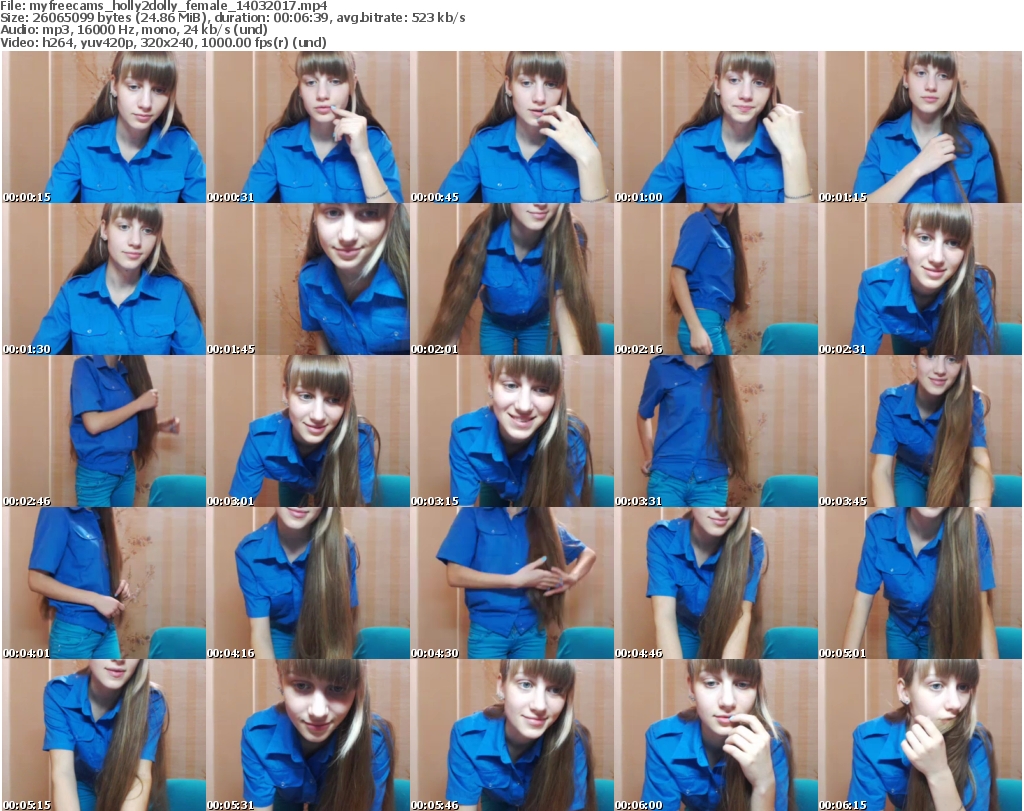Select the frame stamped 00:05:46
The image size is (1024, 811).
coord(512,735)
